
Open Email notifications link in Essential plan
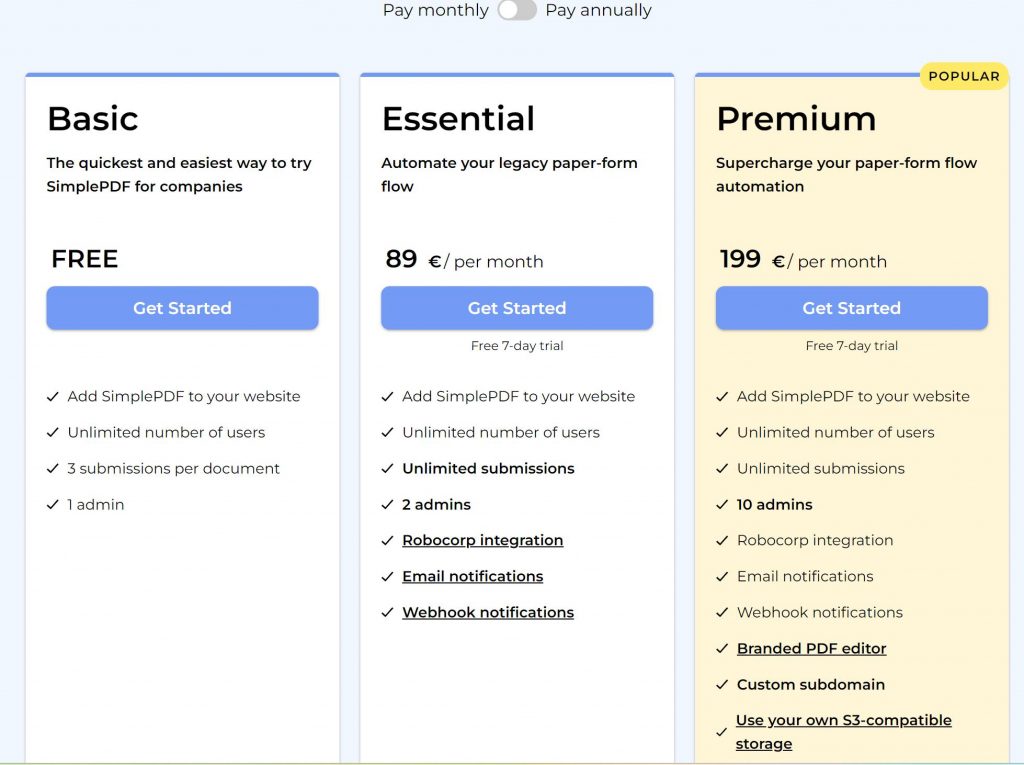pyautogui.click(x=472, y=576)
